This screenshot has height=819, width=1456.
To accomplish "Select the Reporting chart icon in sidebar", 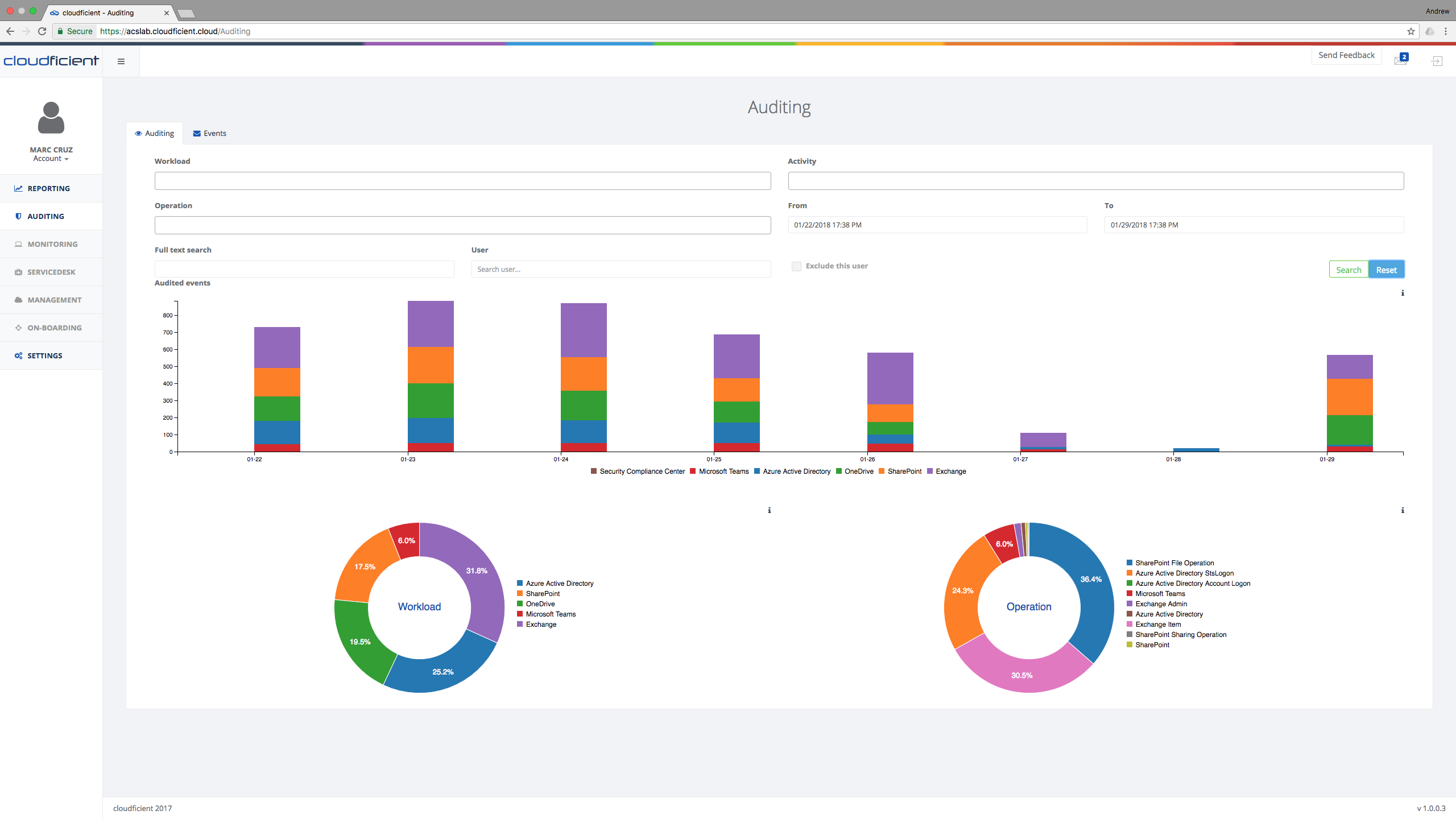I will (x=18, y=188).
